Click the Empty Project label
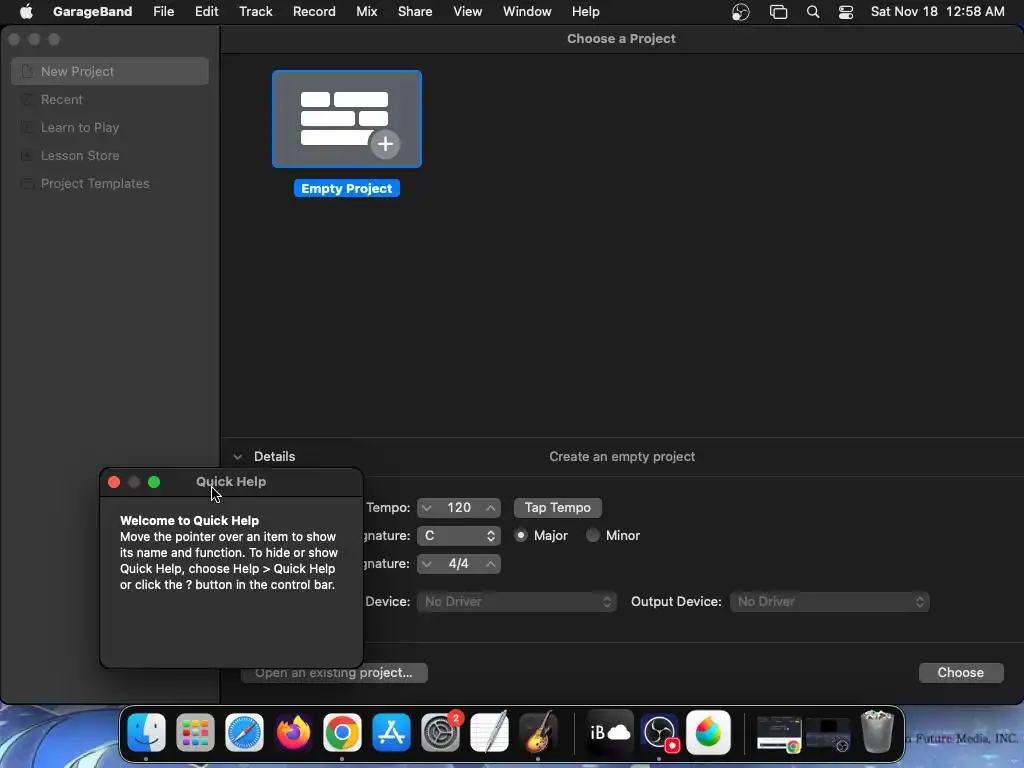The image size is (1024, 768). pos(347,189)
